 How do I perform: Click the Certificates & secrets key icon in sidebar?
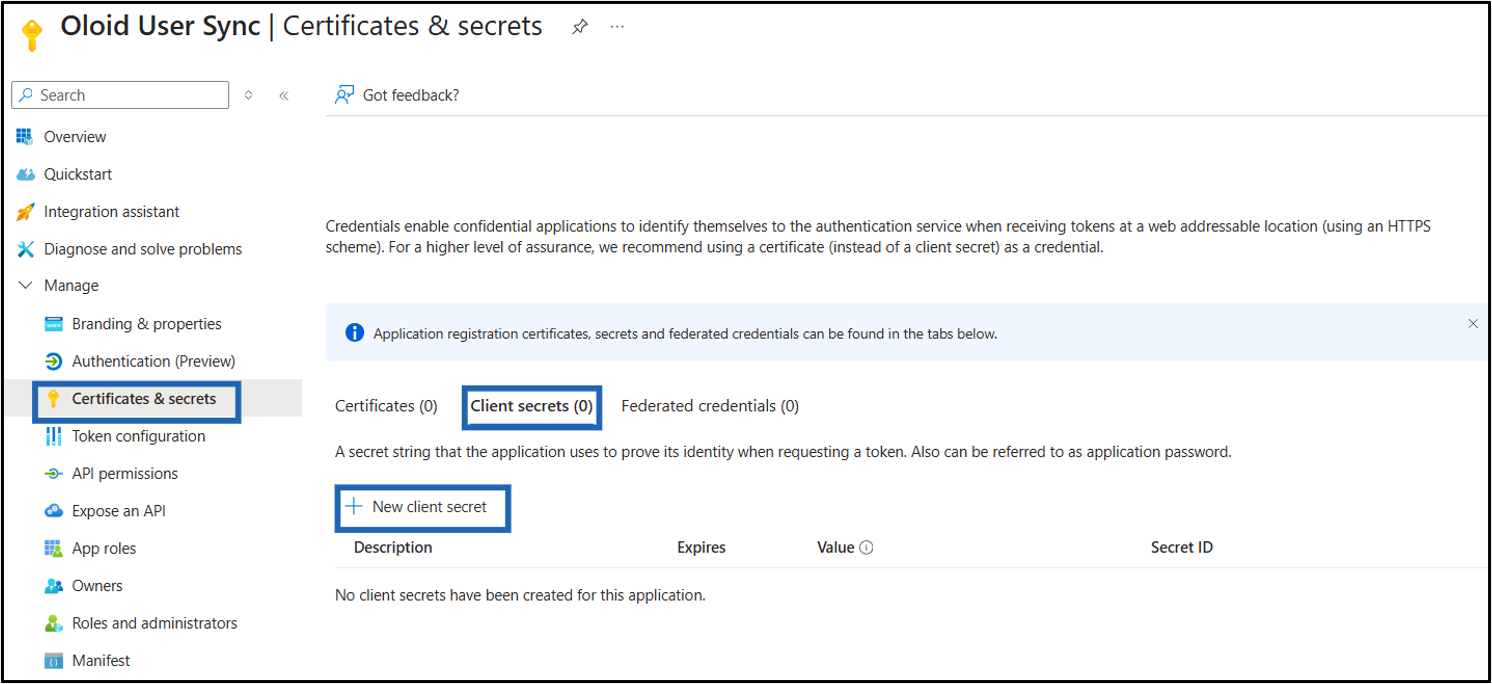click(x=54, y=399)
